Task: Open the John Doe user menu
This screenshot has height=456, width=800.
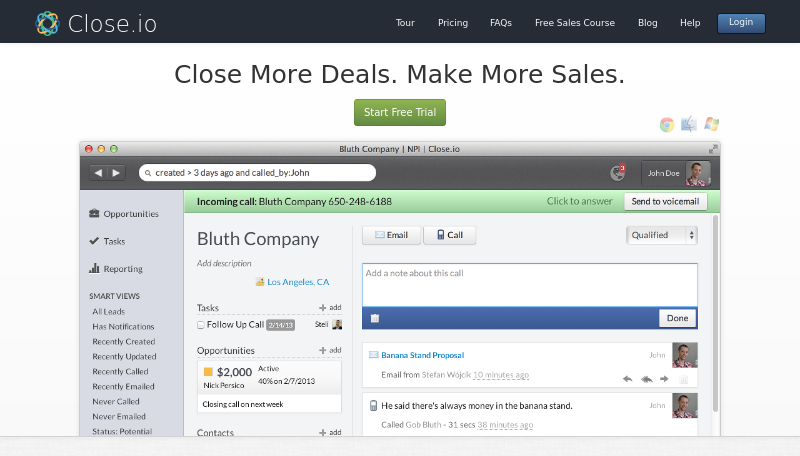Action: tap(677, 173)
